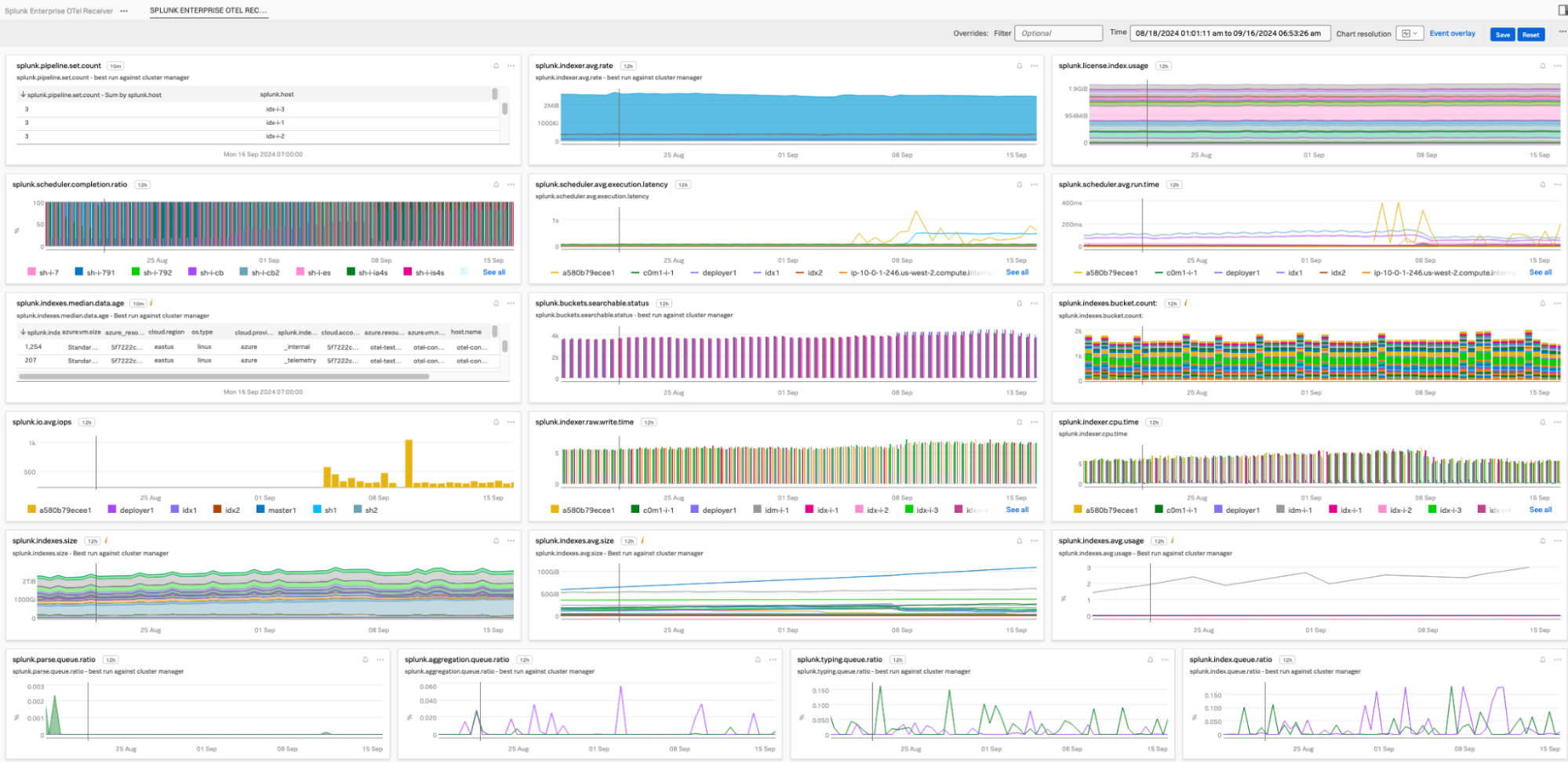Toggle master1 legend swatch in splunk.io.avg.iops chart
The width and height of the screenshot is (1568, 763).
coord(260,510)
